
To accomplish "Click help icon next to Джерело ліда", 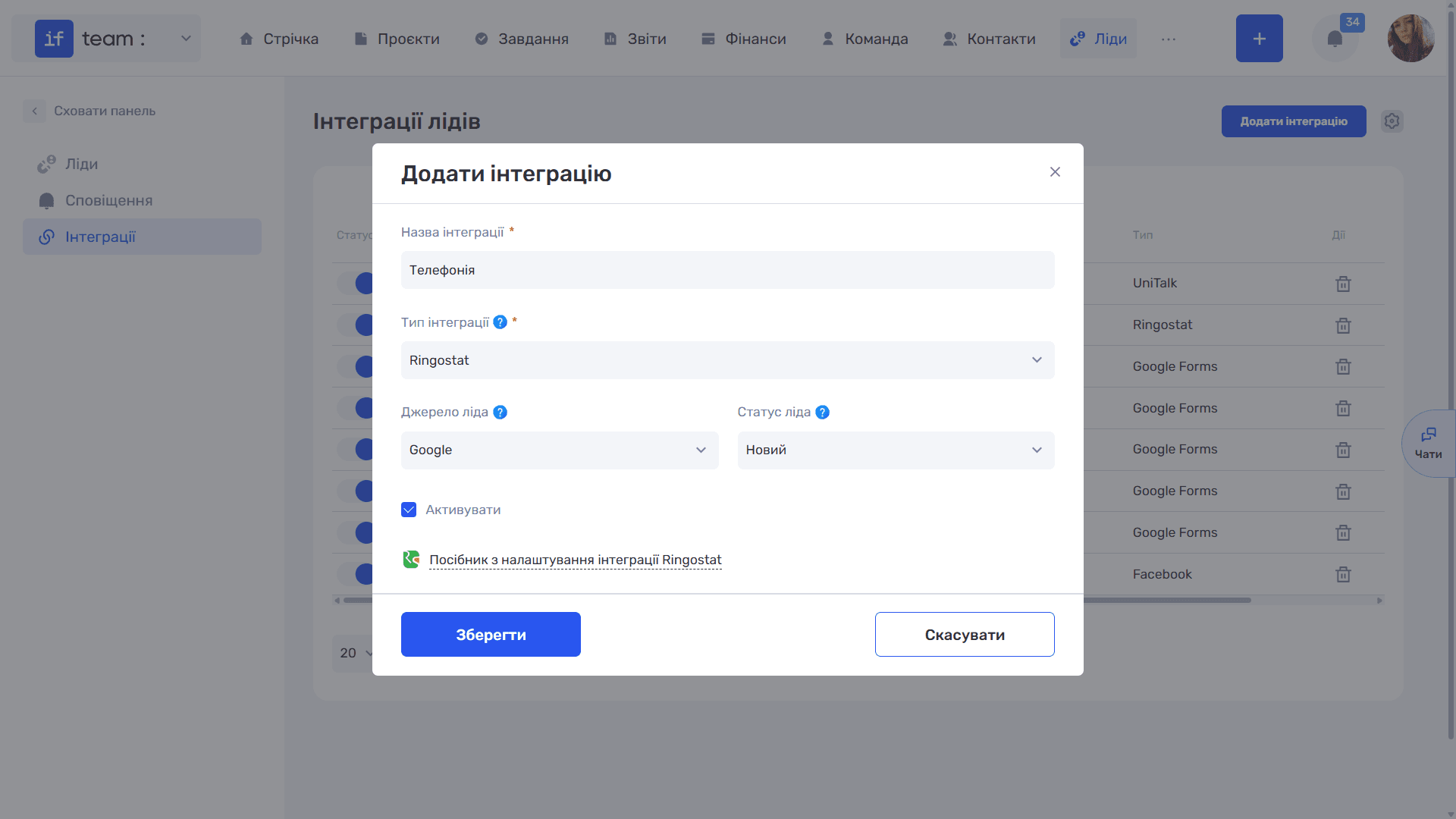I will coord(500,412).
